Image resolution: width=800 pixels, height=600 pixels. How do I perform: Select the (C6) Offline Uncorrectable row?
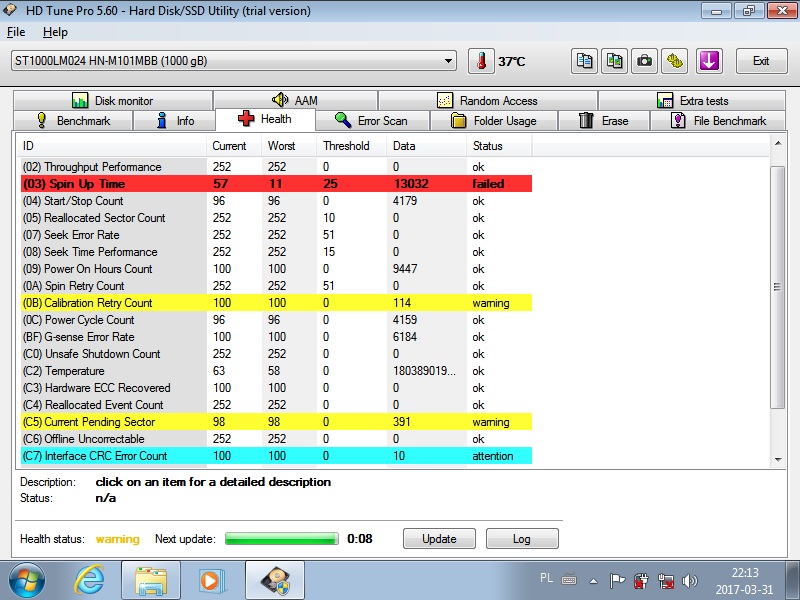tap(276, 439)
